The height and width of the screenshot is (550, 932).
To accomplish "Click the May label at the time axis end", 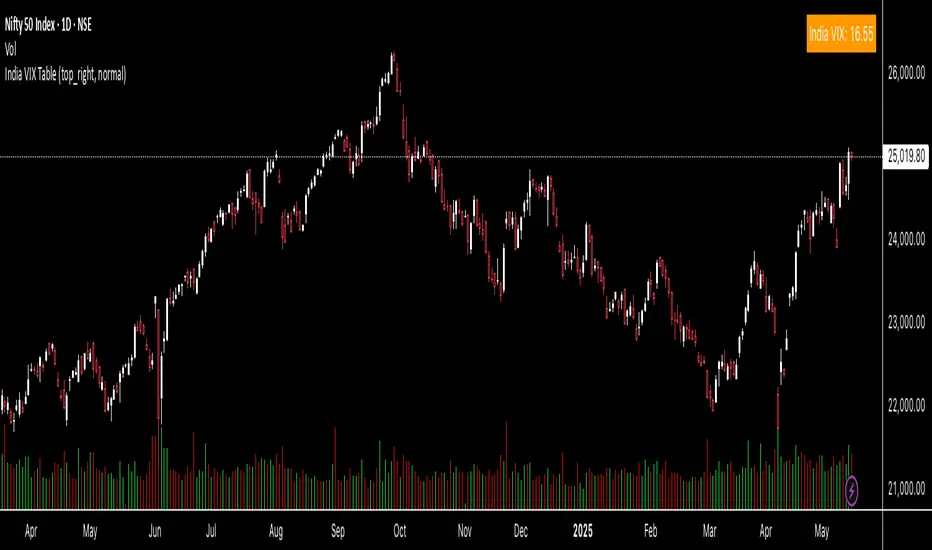I will [821, 531].
